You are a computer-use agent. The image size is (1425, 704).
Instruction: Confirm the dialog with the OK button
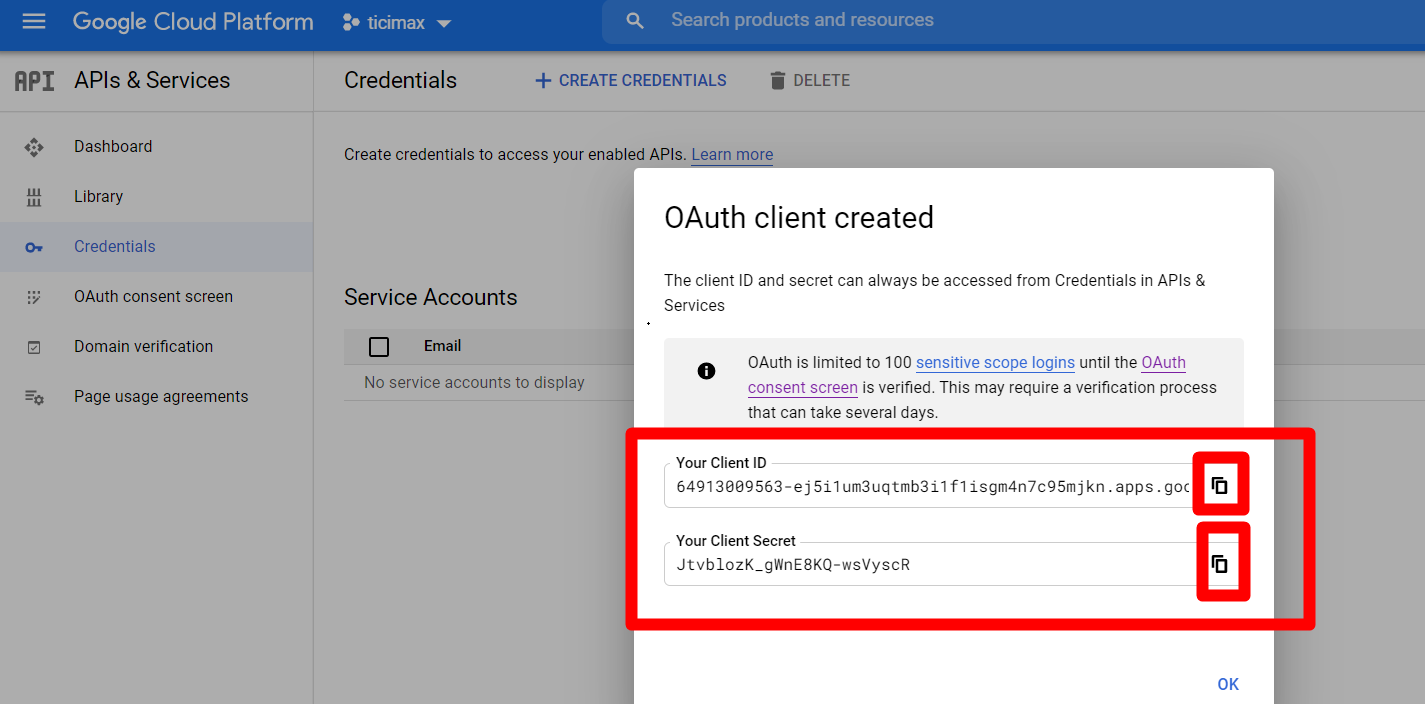coord(1228,684)
